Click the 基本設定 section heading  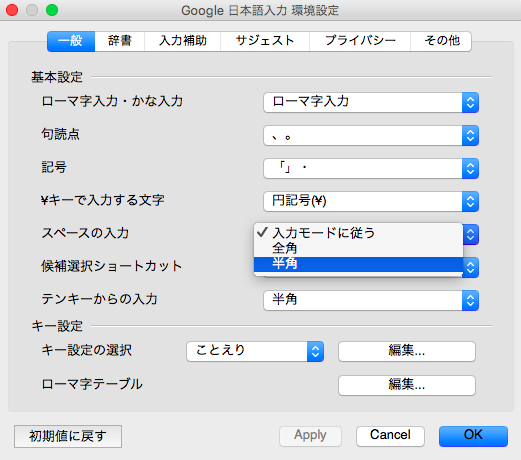(57, 77)
